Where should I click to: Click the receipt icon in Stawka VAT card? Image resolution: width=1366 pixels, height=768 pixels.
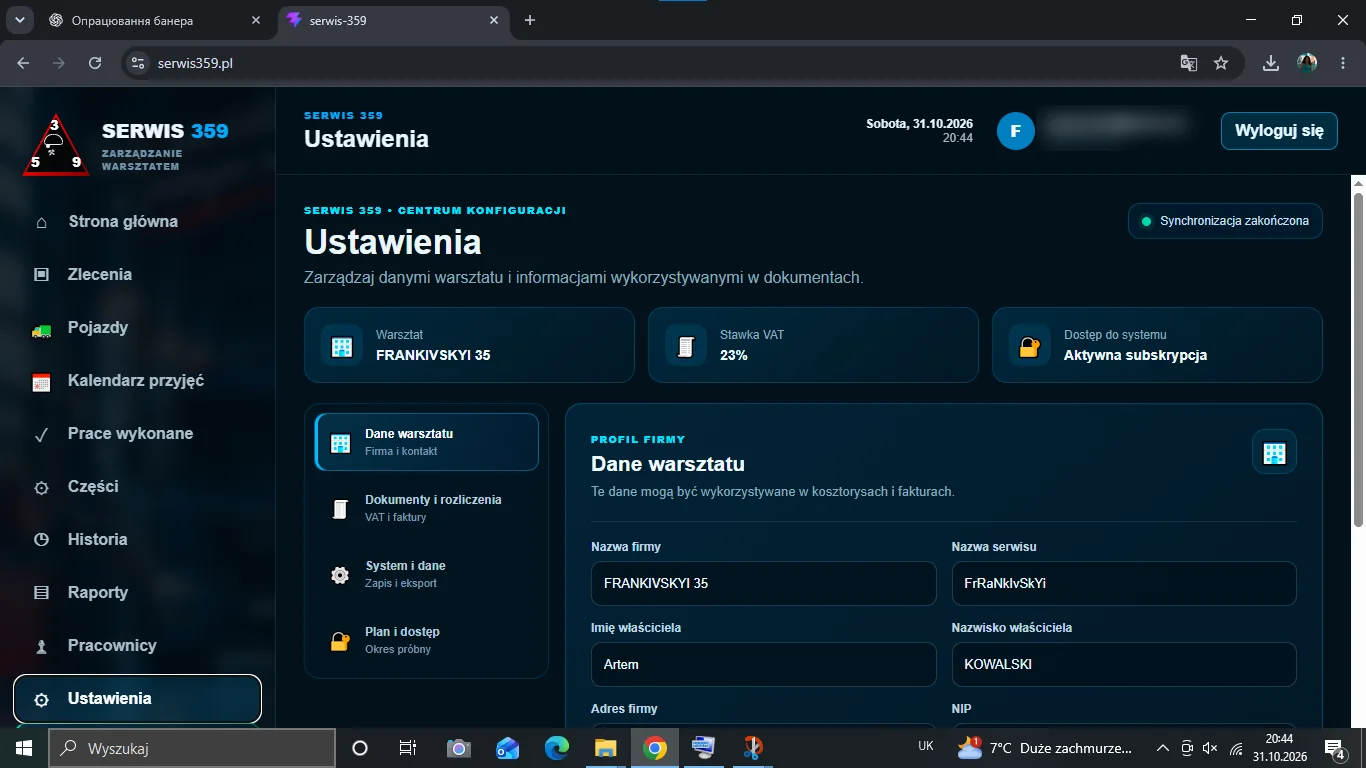685,346
